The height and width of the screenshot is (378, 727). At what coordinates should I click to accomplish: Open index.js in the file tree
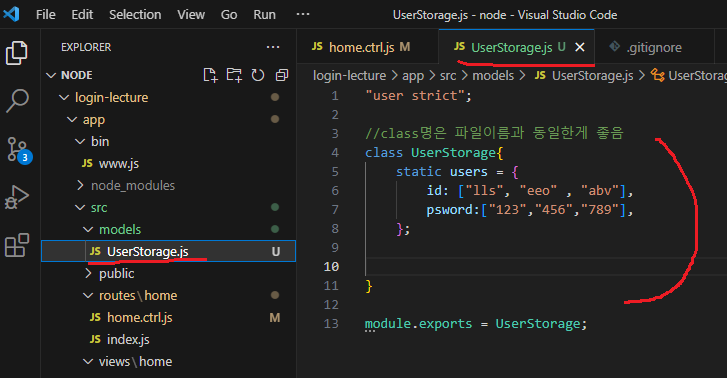(x=168, y=340)
